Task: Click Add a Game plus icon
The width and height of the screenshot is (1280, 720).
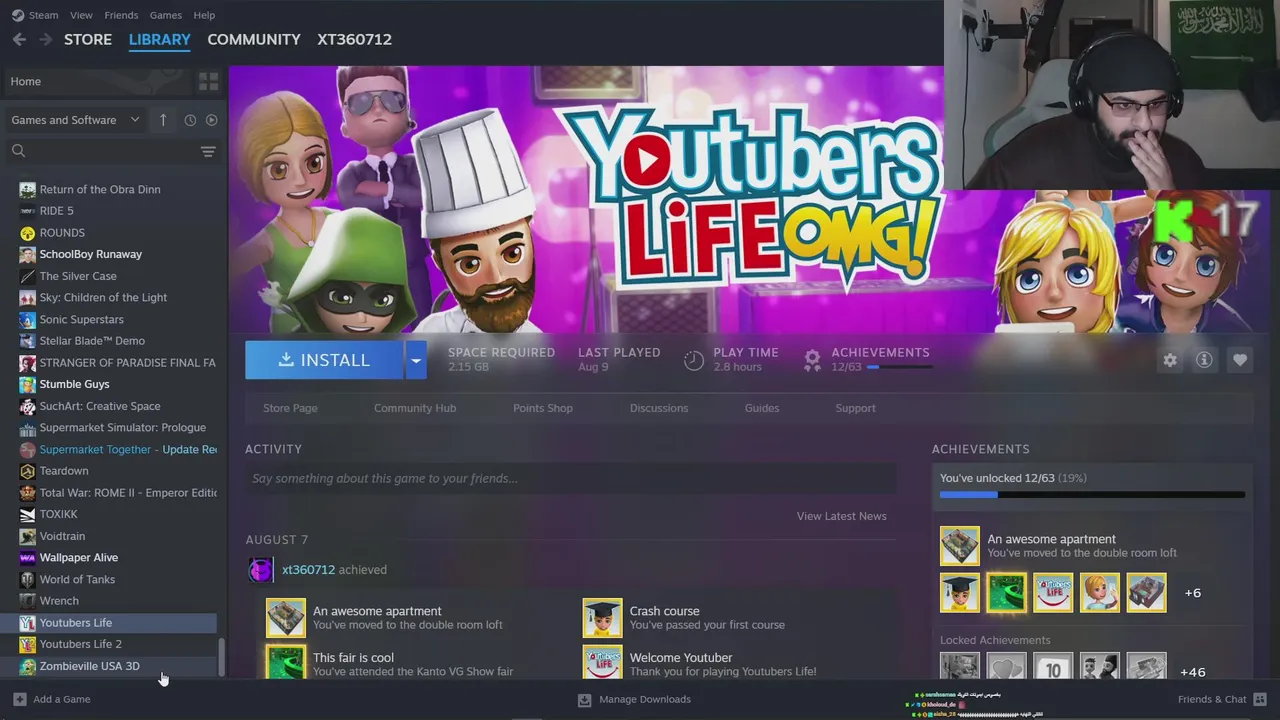Action: pos(20,699)
